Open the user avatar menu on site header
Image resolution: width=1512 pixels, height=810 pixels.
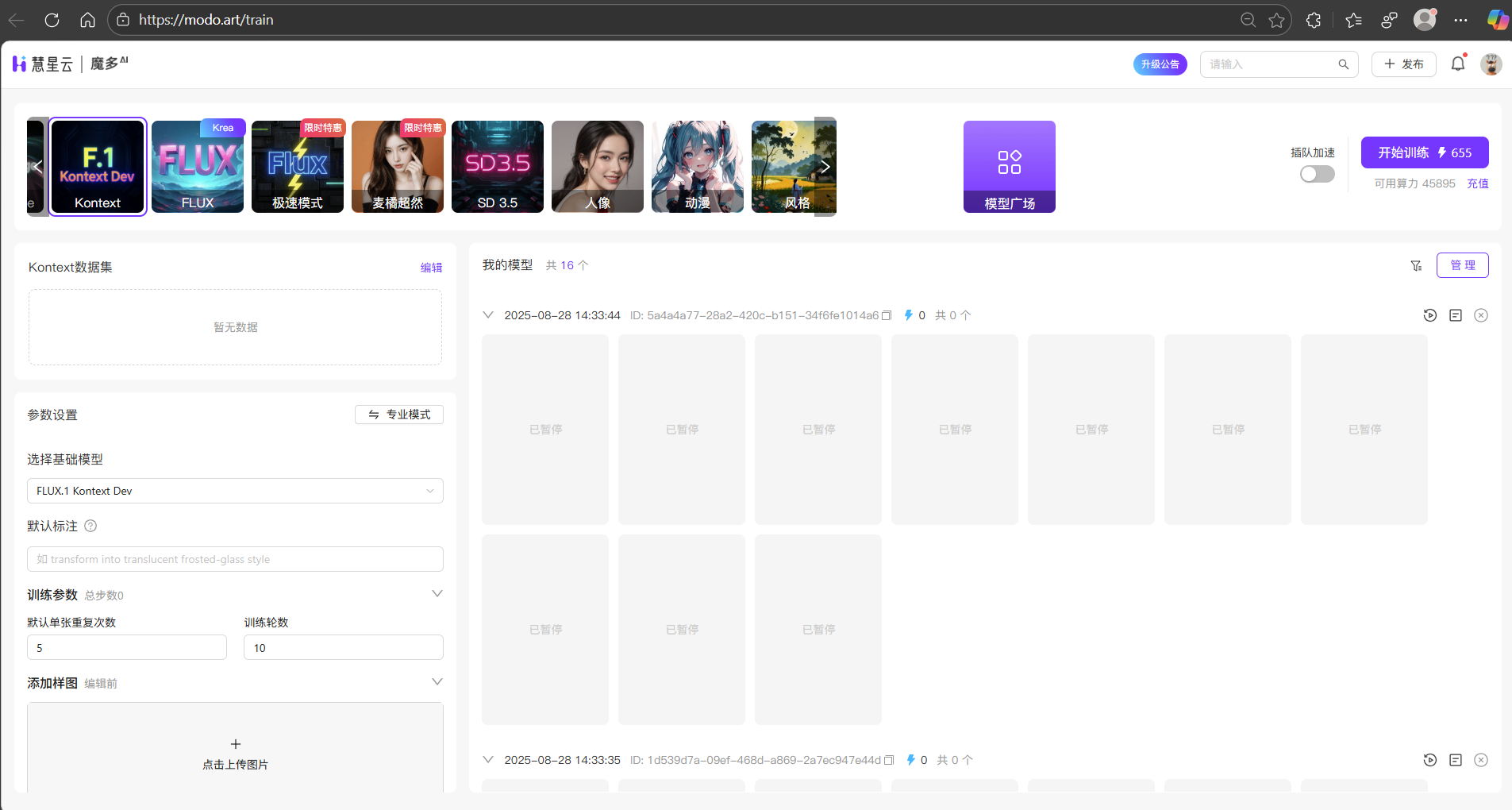pyautogui.click(x=1491, y=64)
